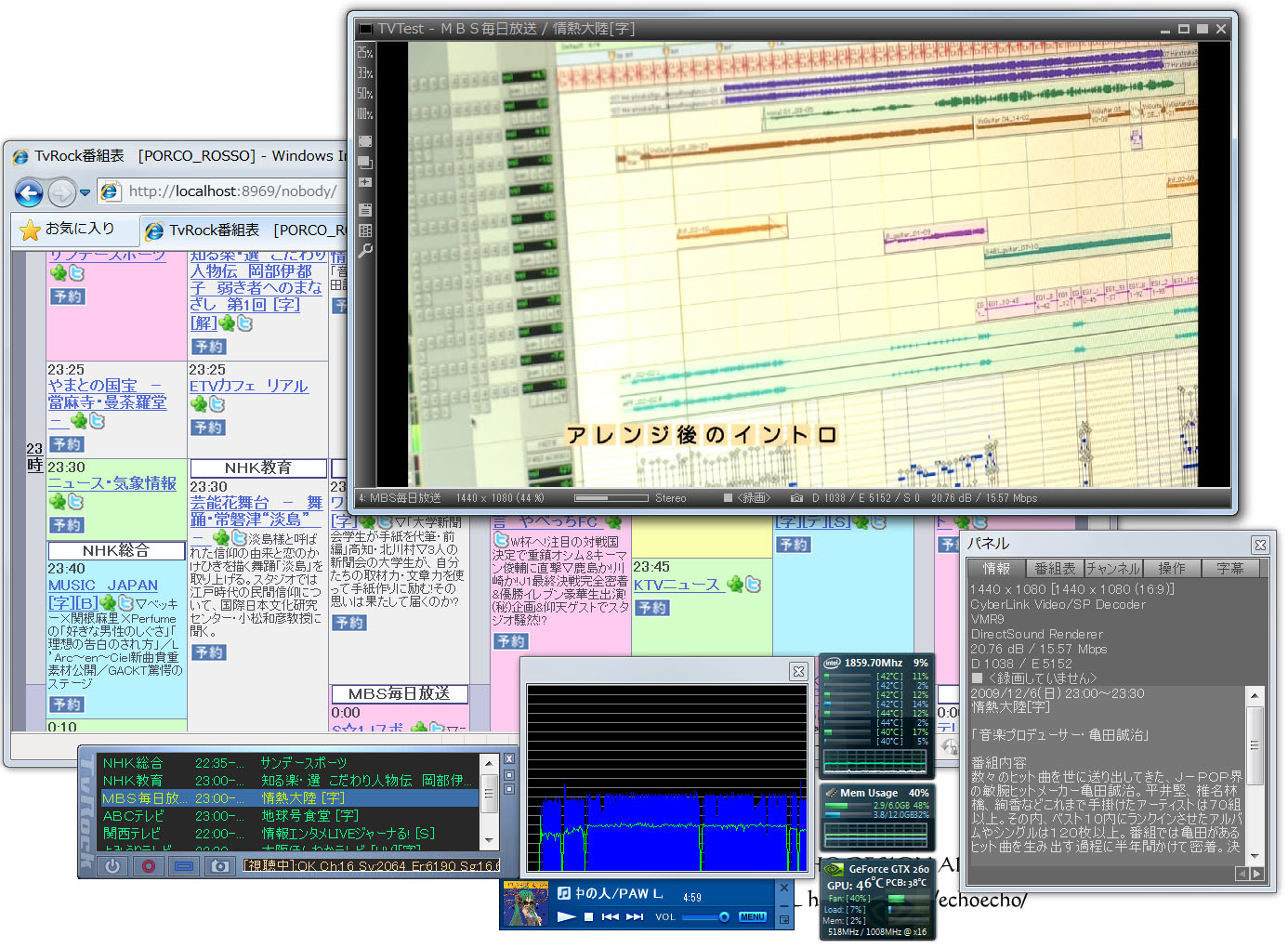This screenshot has height=948, width=1288.
Task: Click the panel's horizontal scroll right arrow
Action: coord(1257,875)
